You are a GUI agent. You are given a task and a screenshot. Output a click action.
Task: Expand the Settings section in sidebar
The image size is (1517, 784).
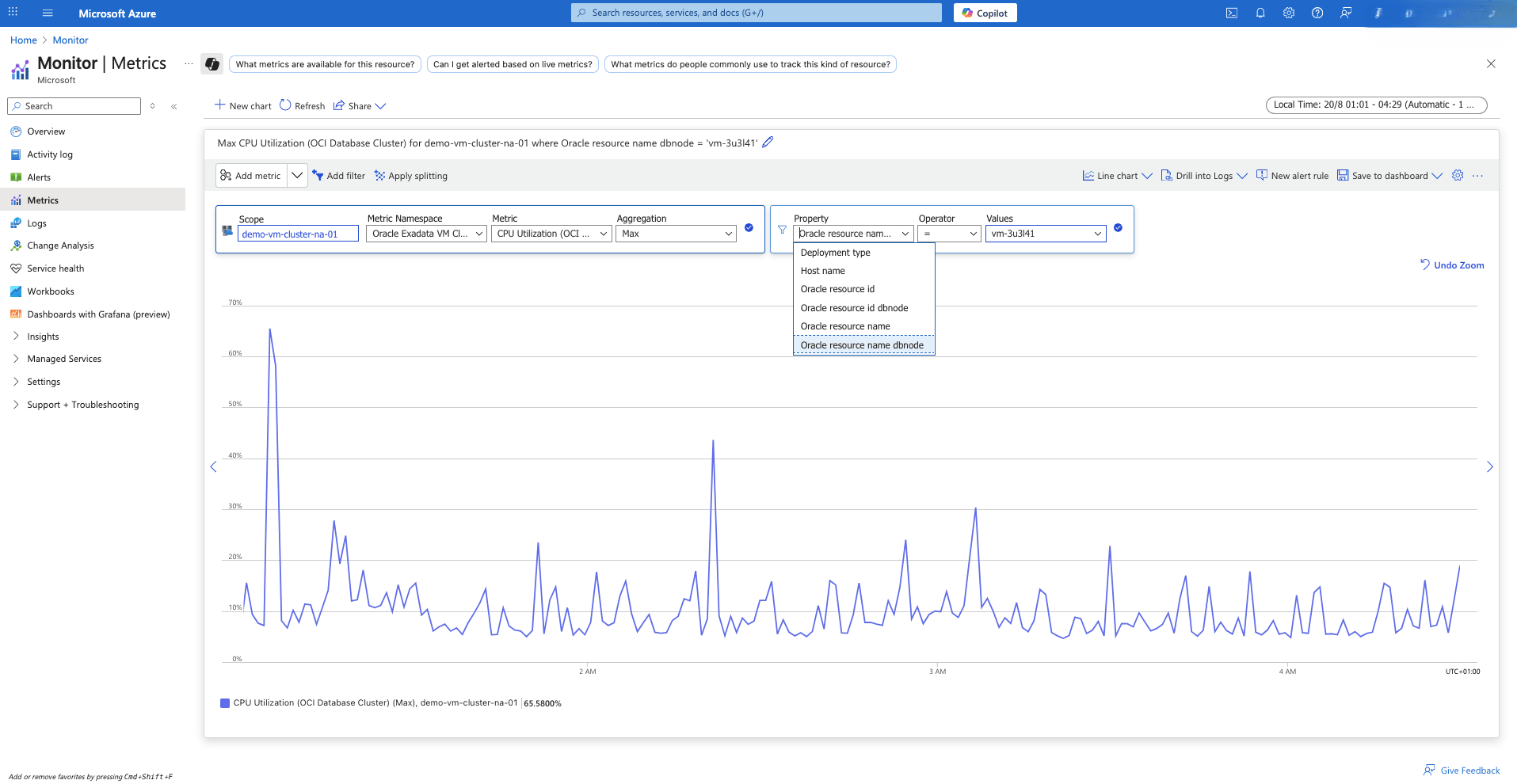pyautogui.click(x=16, y=382)
